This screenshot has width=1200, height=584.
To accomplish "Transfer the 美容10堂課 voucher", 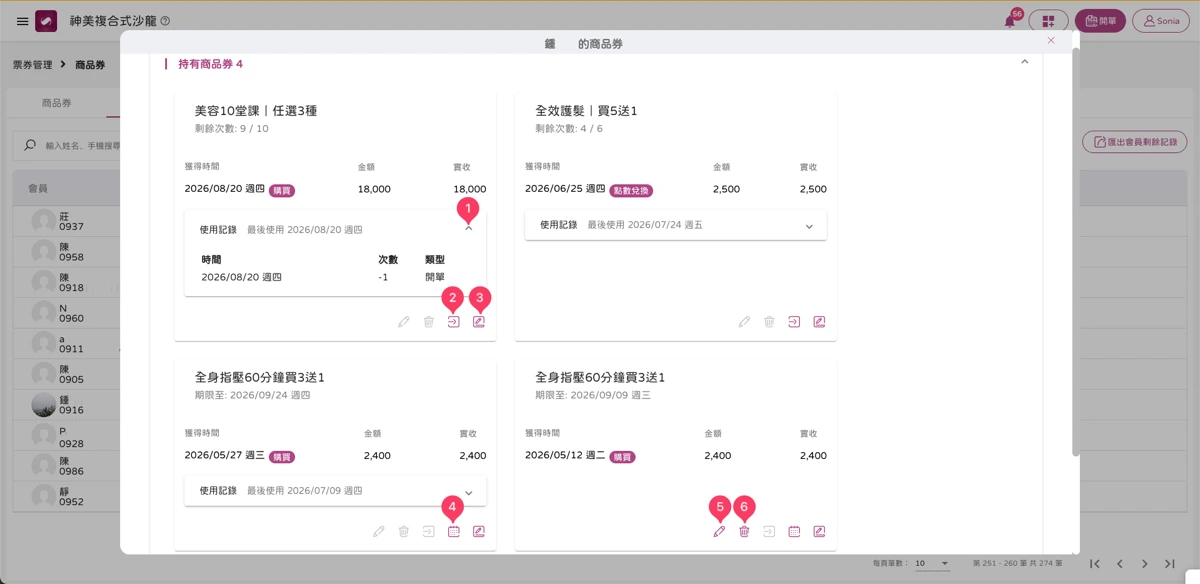I will (x=454, y=322).
